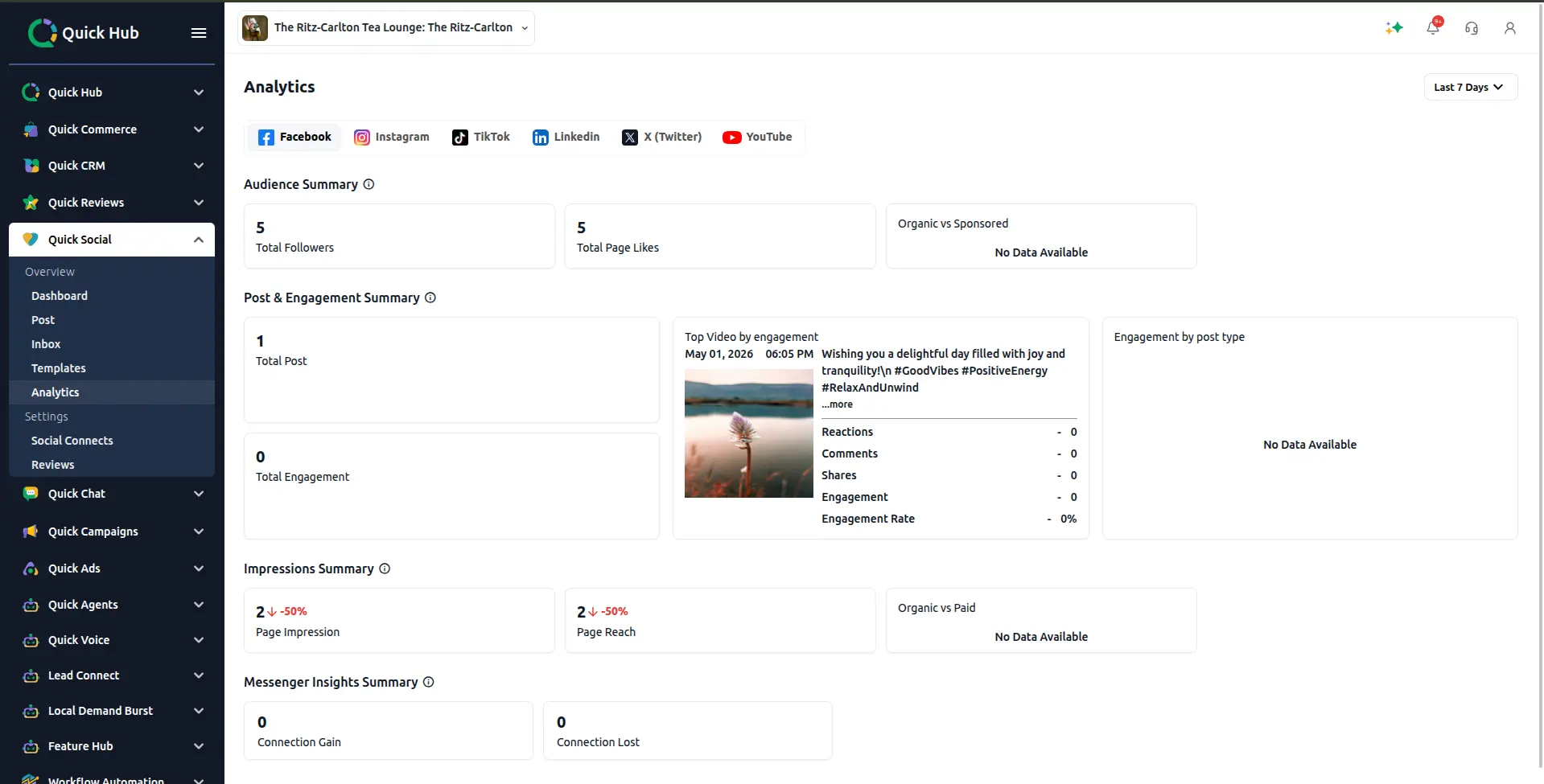Screen dimensions: 1544x784
Task: Click the Total Page Likes card
Action: [x=720, y=236]
